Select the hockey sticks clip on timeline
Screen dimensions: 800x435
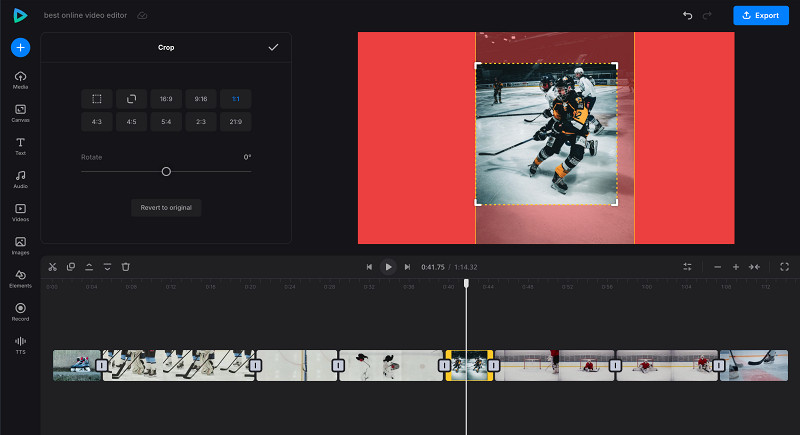(x=179, y=365)
